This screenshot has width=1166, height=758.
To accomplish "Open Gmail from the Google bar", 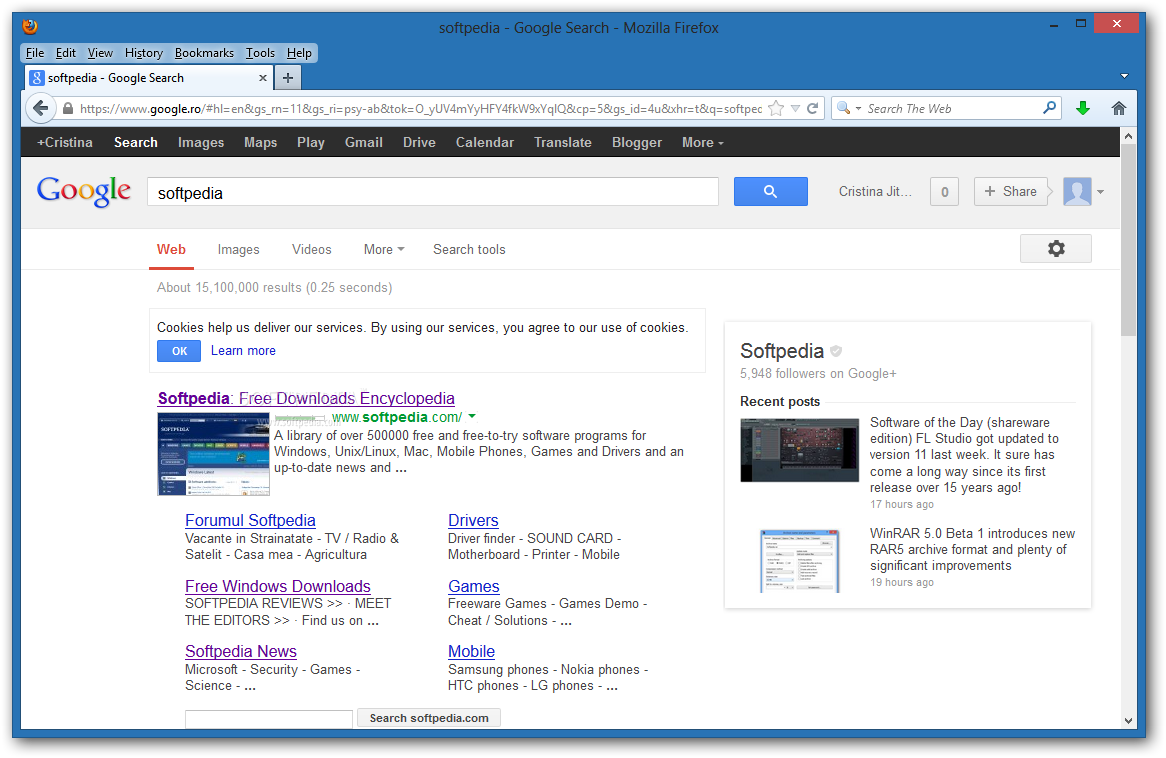I will point(364,142).
